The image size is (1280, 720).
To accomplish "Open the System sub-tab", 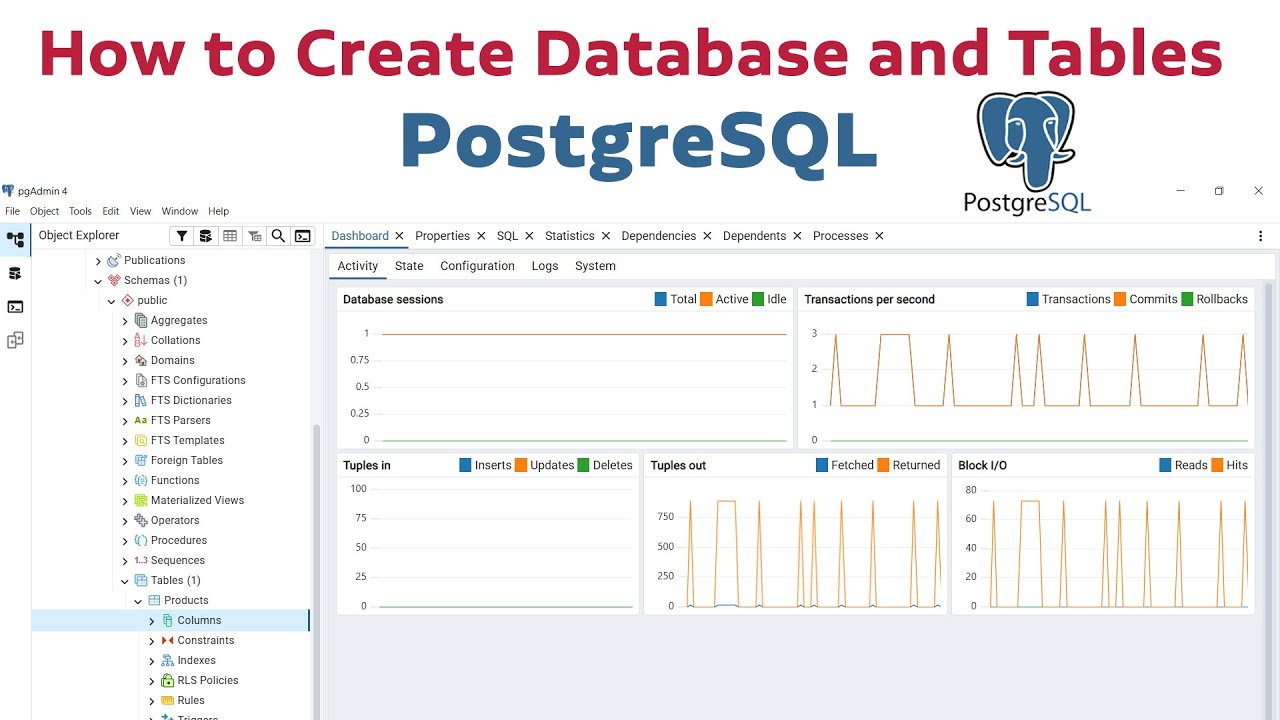I will point(595,266).
